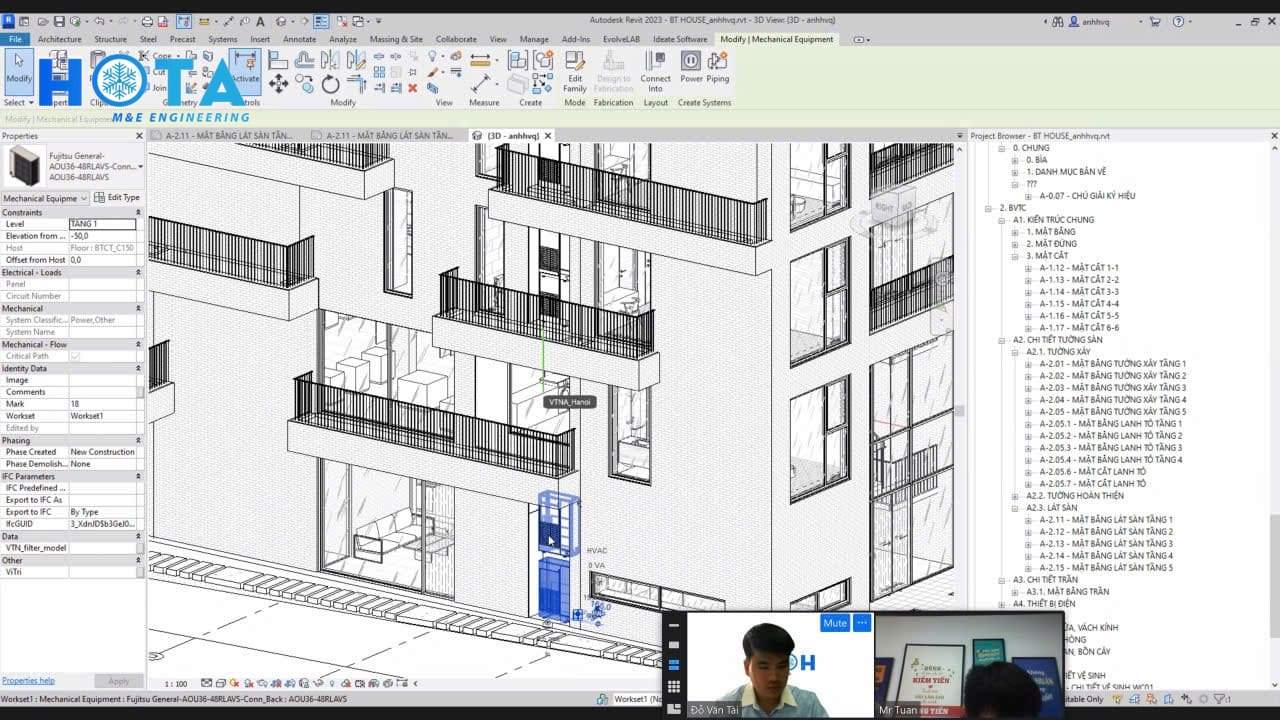Collapse the IFC Parameters section
This screenshot has height=720, width=1280.
139,476
